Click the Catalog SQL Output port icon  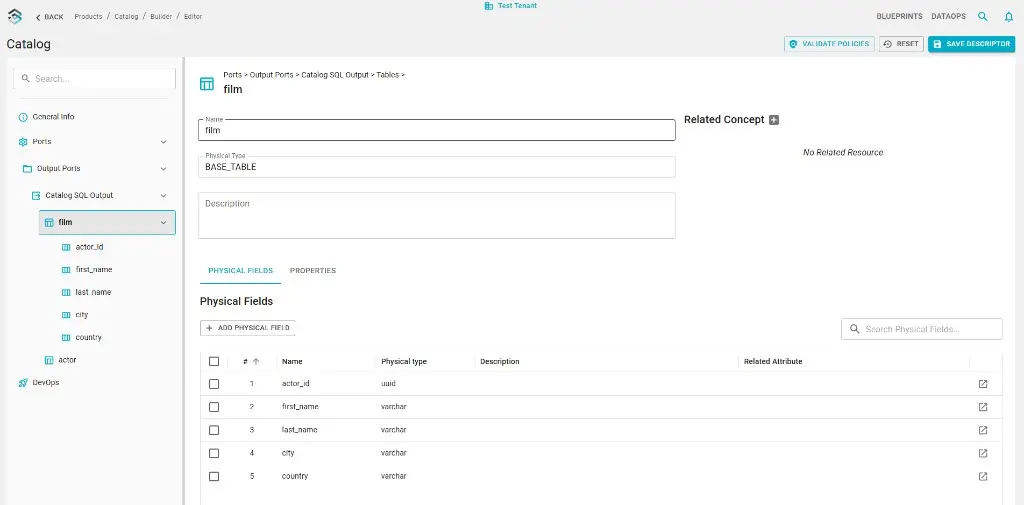(x=36, y=195)
